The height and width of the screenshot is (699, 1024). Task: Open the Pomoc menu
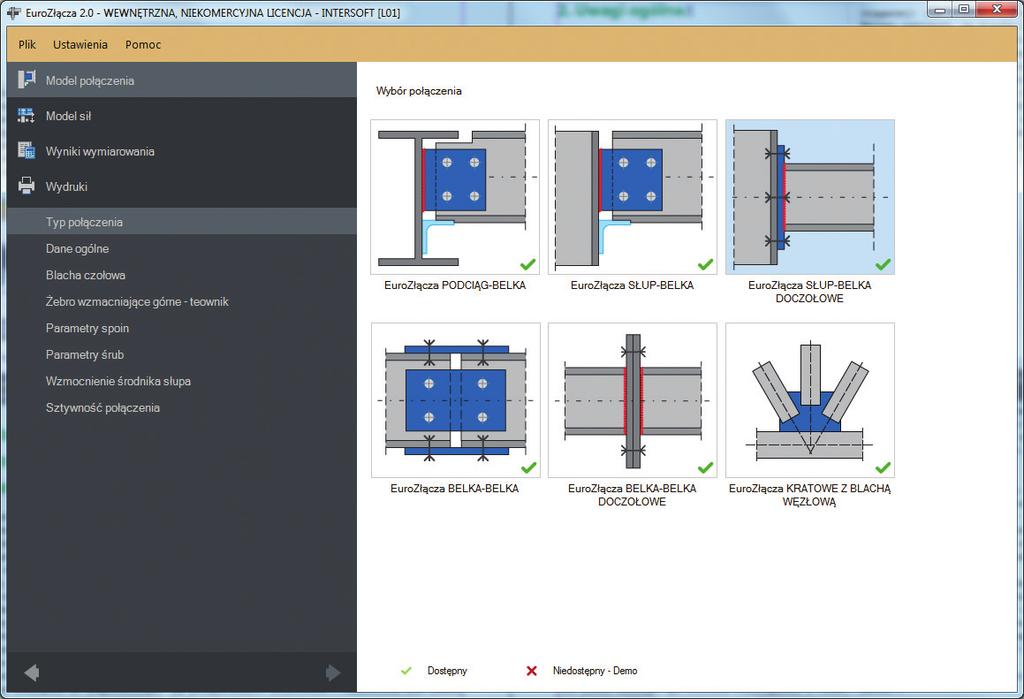point(143,44)
